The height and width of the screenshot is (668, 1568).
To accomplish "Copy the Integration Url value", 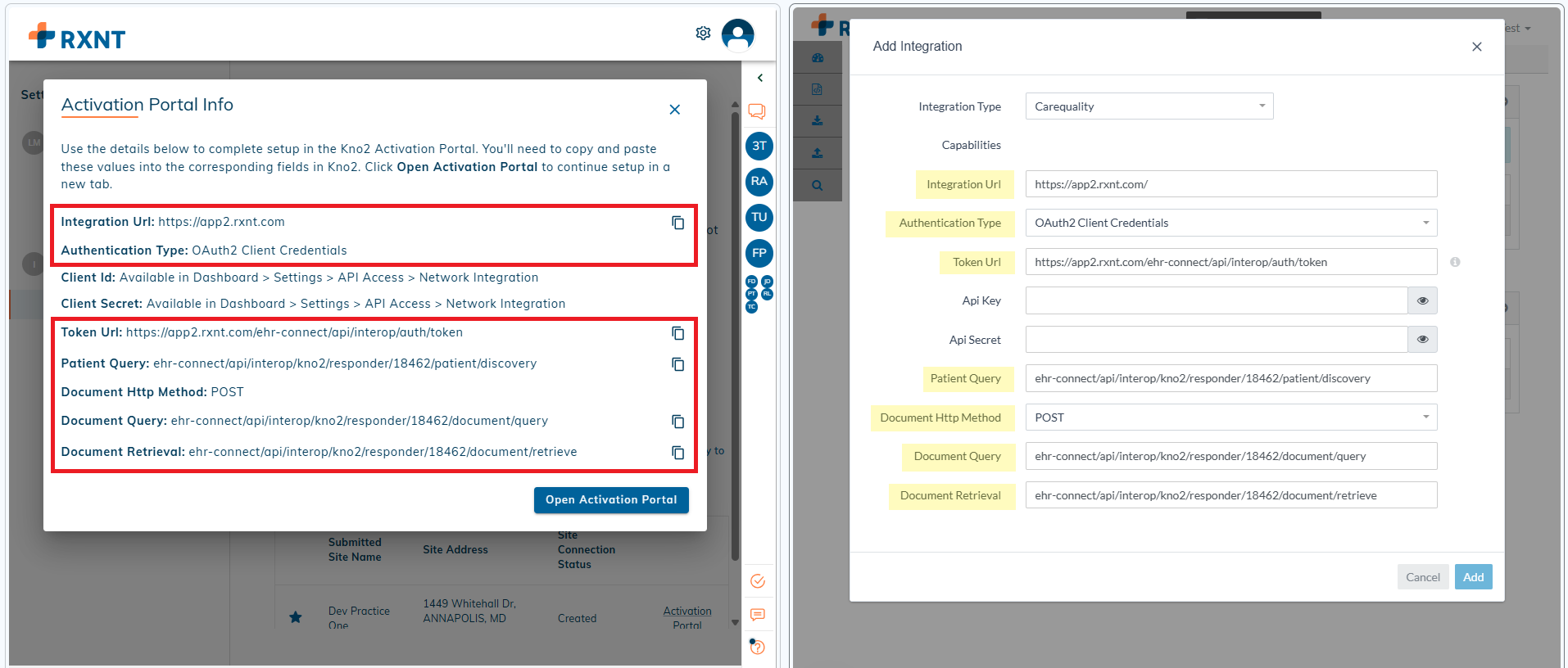I will coord(678,223).
